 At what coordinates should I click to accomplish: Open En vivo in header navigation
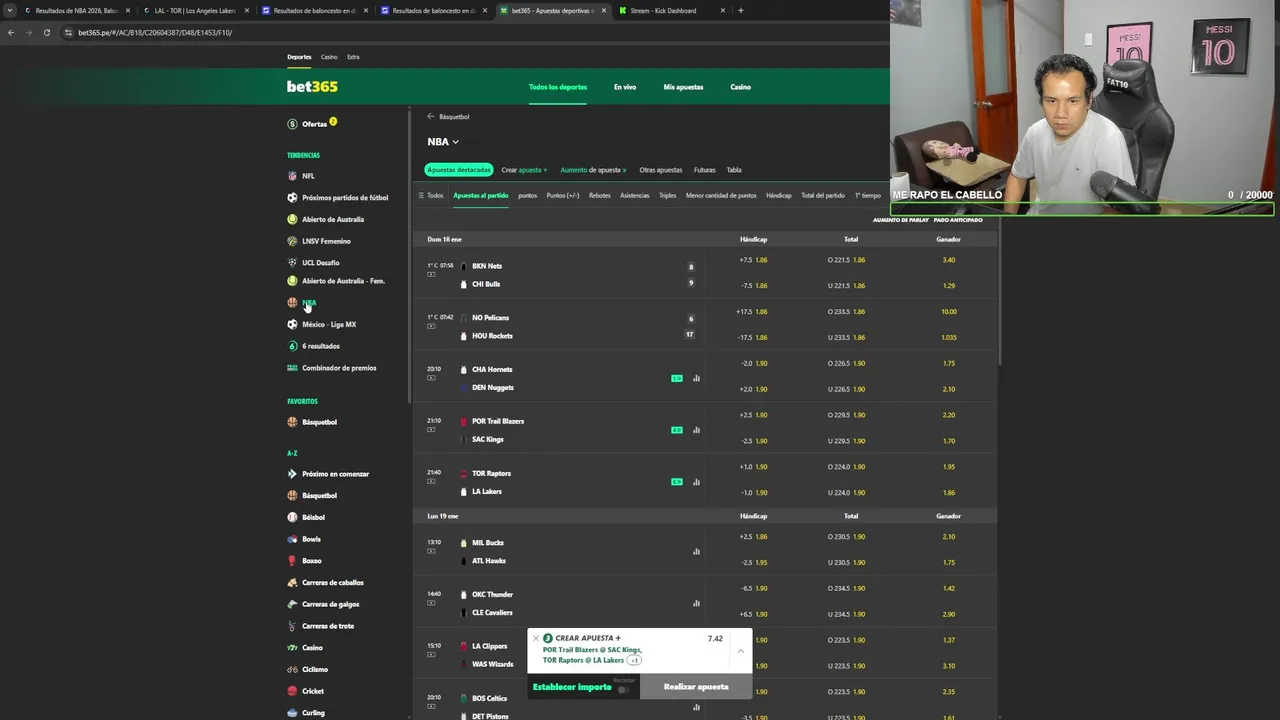(625, 87)
